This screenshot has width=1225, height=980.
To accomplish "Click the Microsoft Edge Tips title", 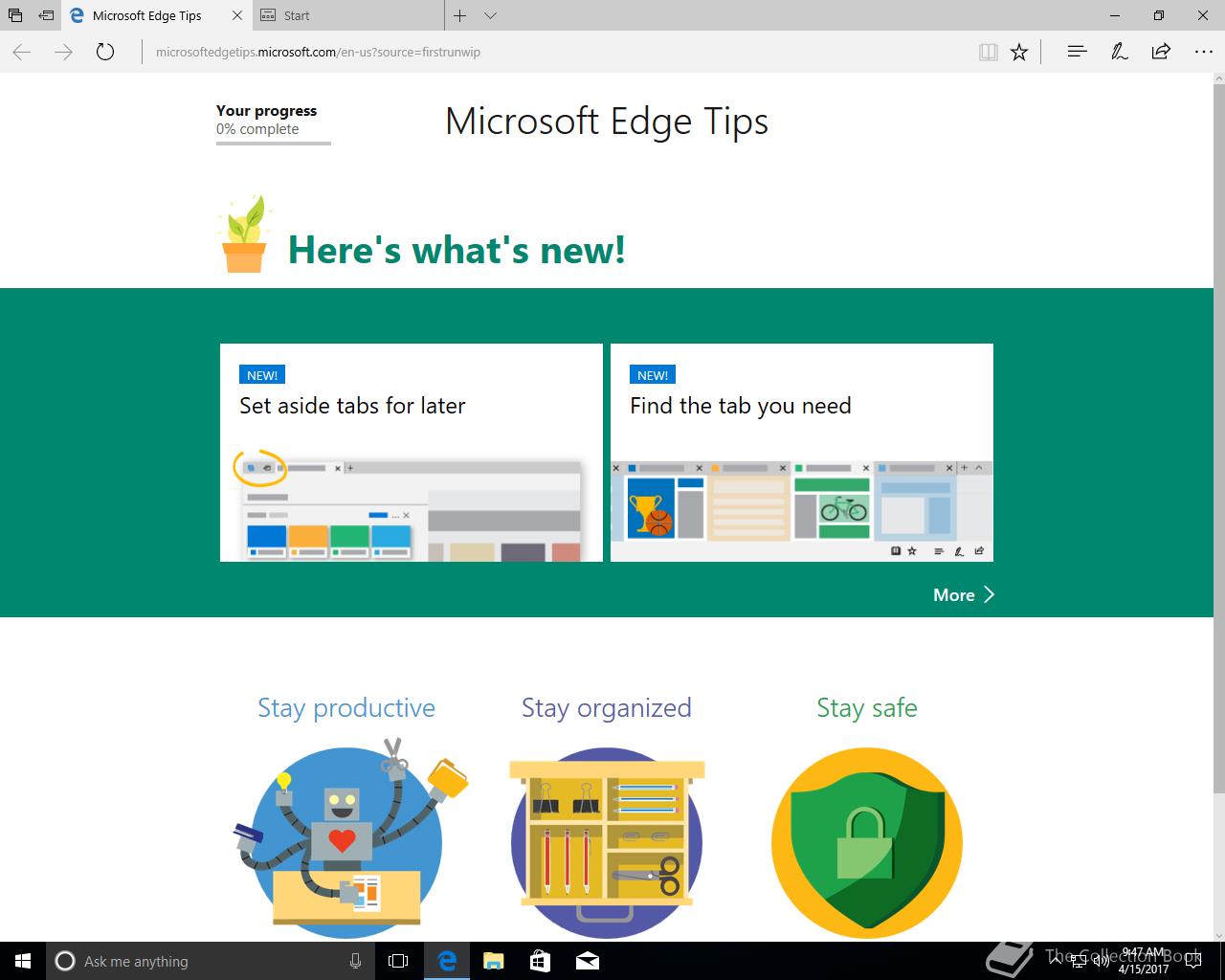I will click(x=607, y=122).
